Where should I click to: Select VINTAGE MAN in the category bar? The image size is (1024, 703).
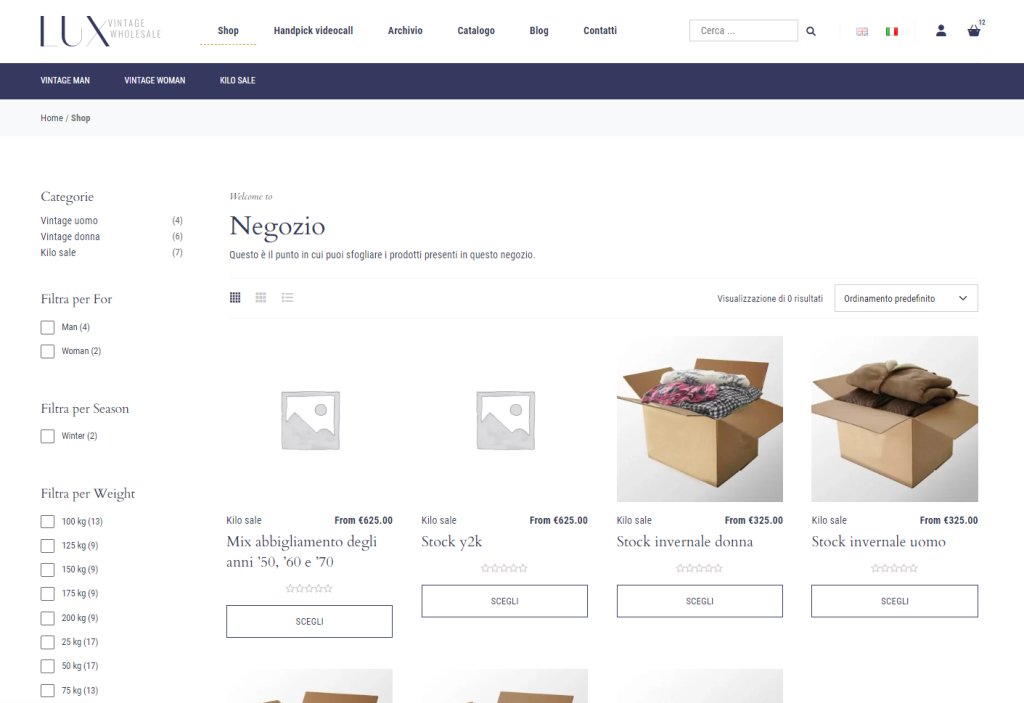click(65, 80)
